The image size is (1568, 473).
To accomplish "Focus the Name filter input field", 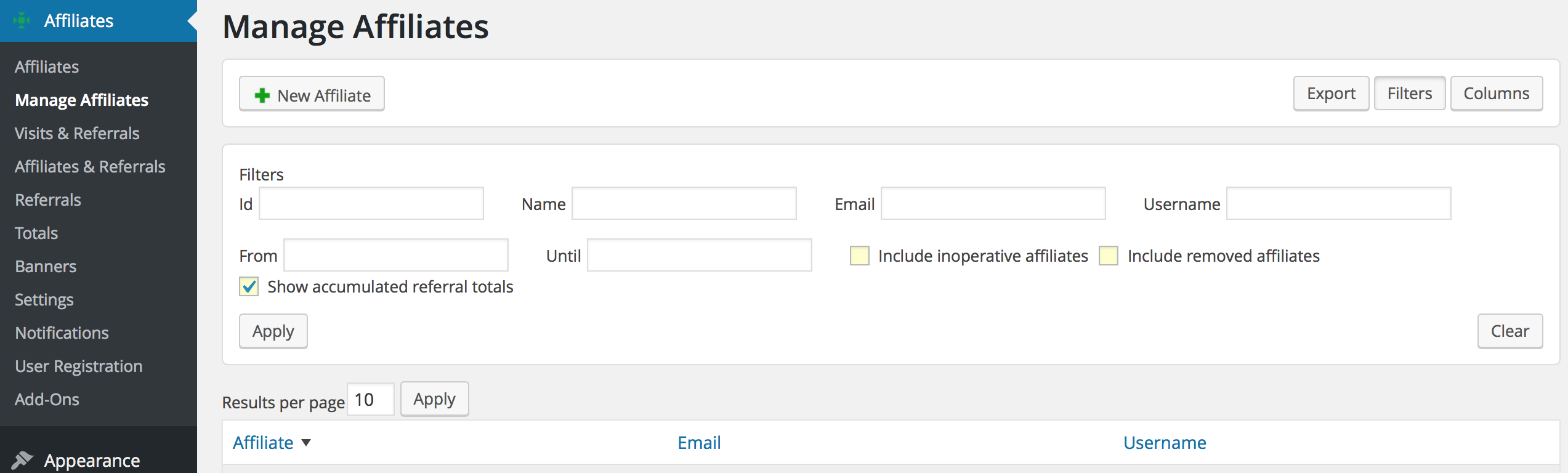I will point(684,203).
